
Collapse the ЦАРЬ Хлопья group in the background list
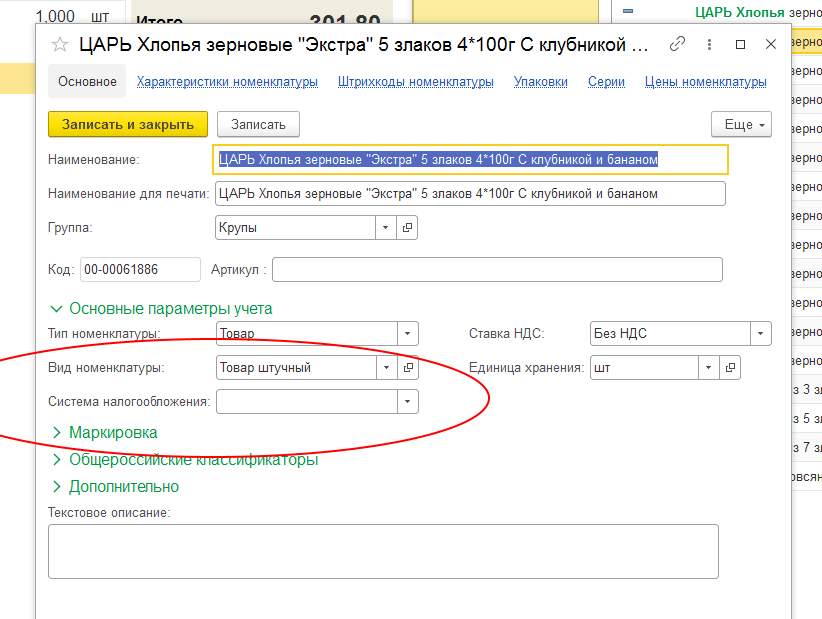coord(628,11)
